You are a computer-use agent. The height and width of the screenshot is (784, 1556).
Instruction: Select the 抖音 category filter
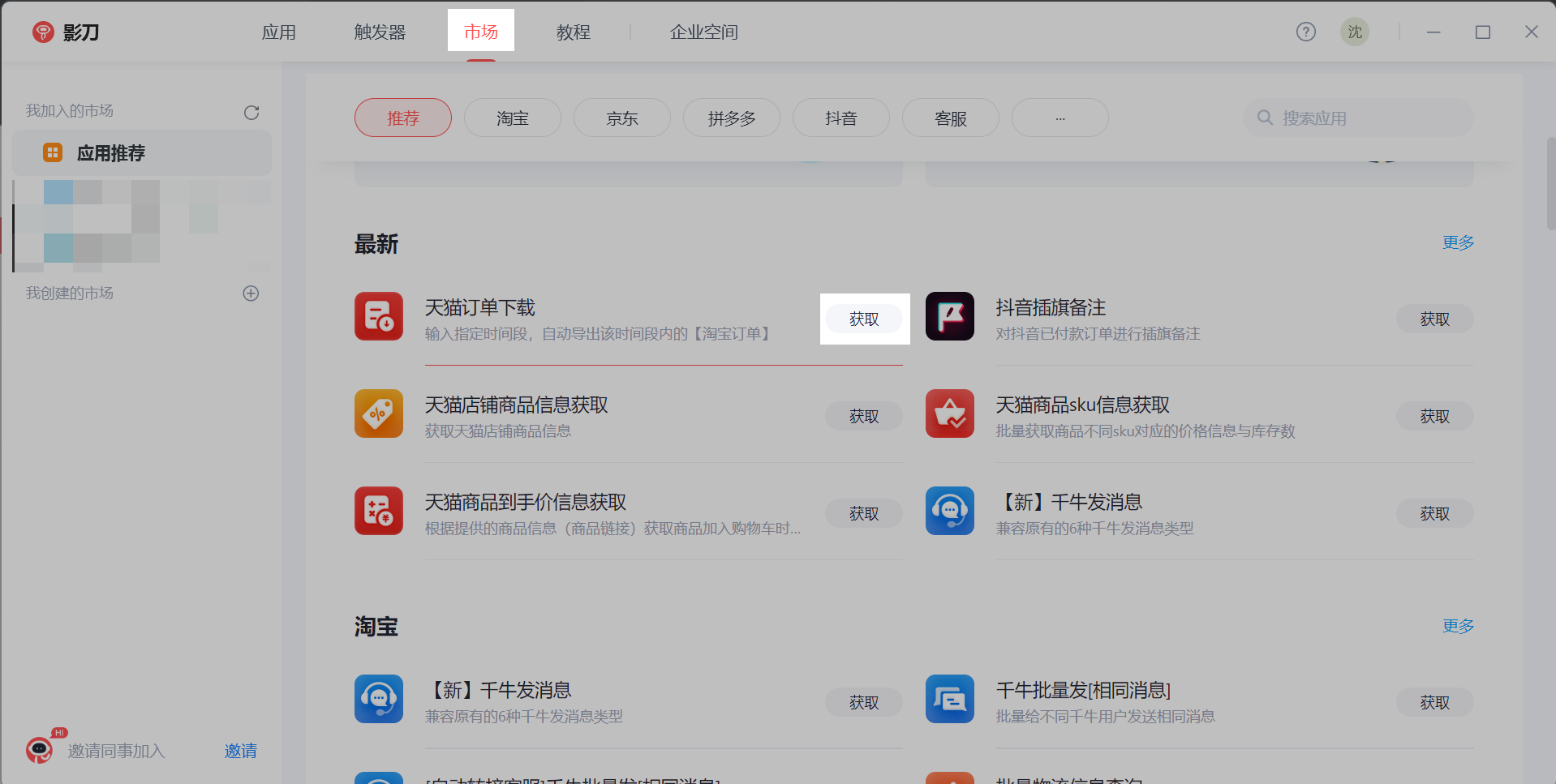pos(841,118)
